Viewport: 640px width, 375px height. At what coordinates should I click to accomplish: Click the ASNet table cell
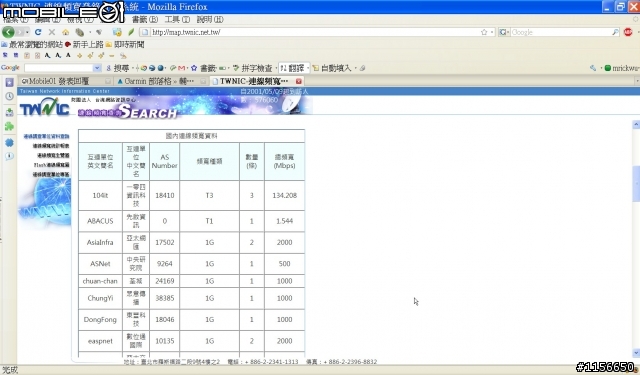100,264
